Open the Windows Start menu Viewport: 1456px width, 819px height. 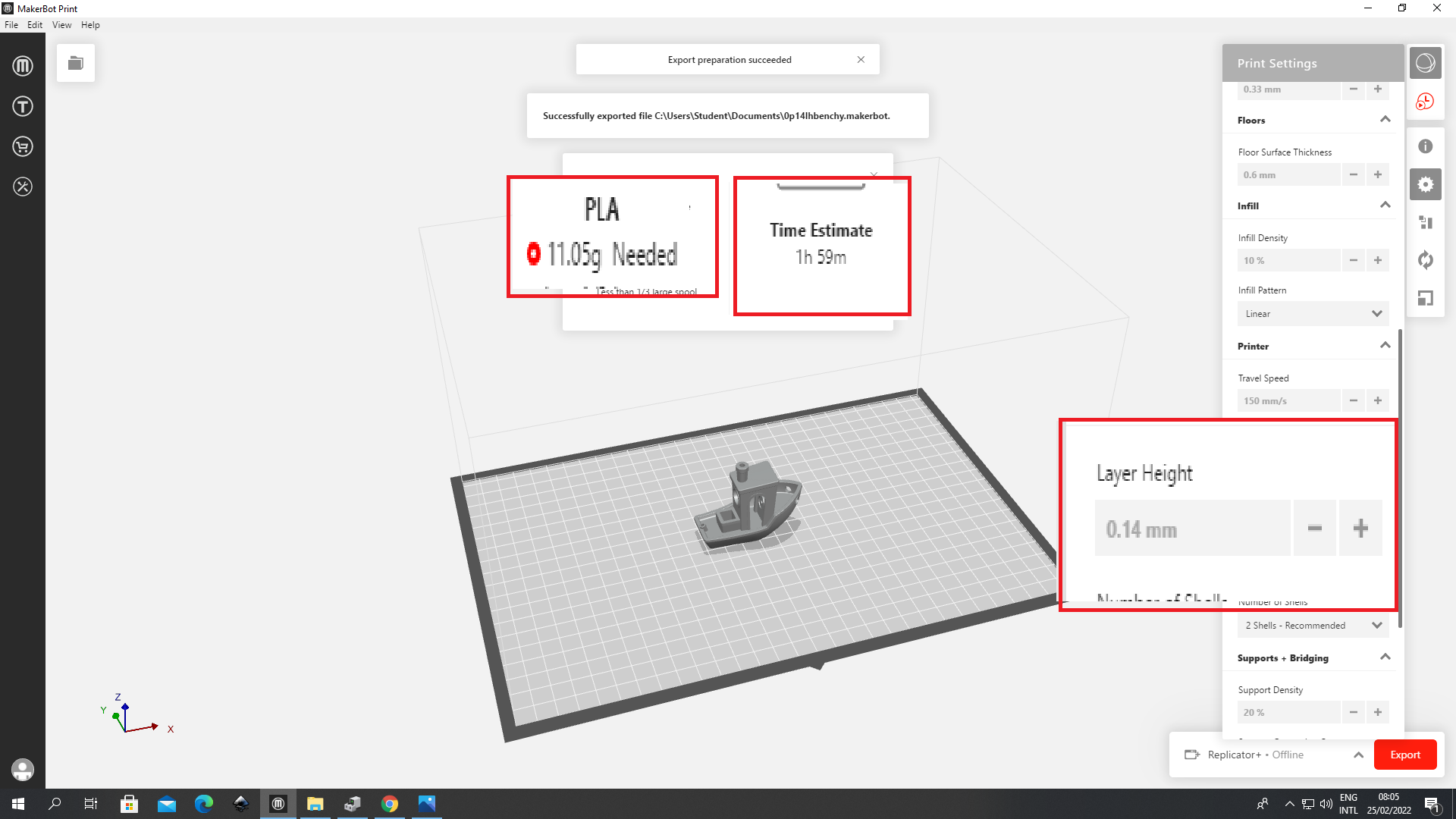click(x=18, y=804)
